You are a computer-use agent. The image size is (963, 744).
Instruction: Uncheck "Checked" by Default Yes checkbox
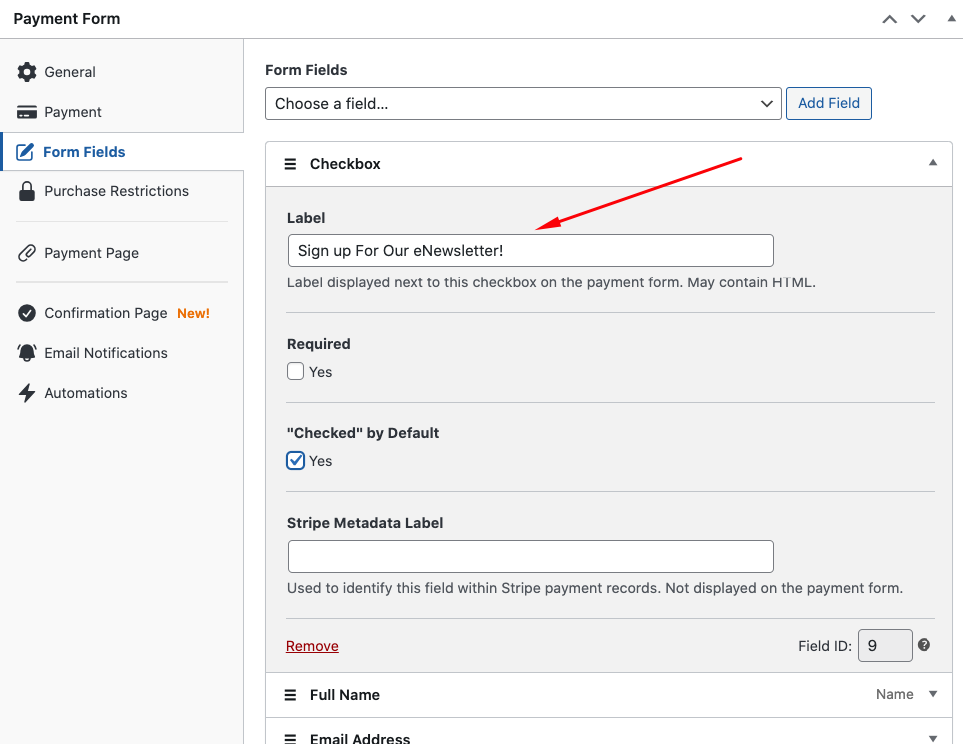pos(296,461)
